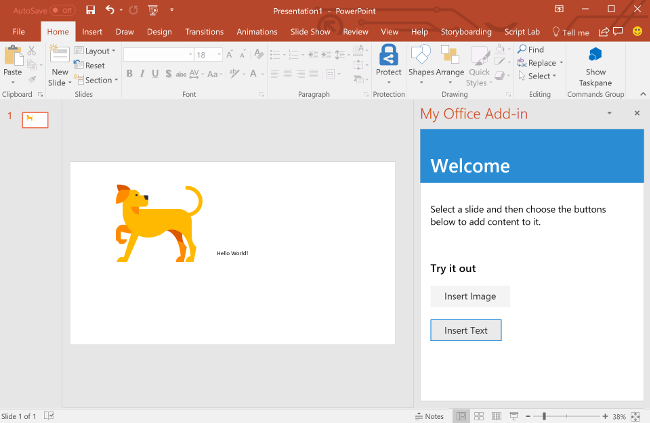Click the Arrange icon
The height and width of the screenshot is (423, 650).
point(450,56)
